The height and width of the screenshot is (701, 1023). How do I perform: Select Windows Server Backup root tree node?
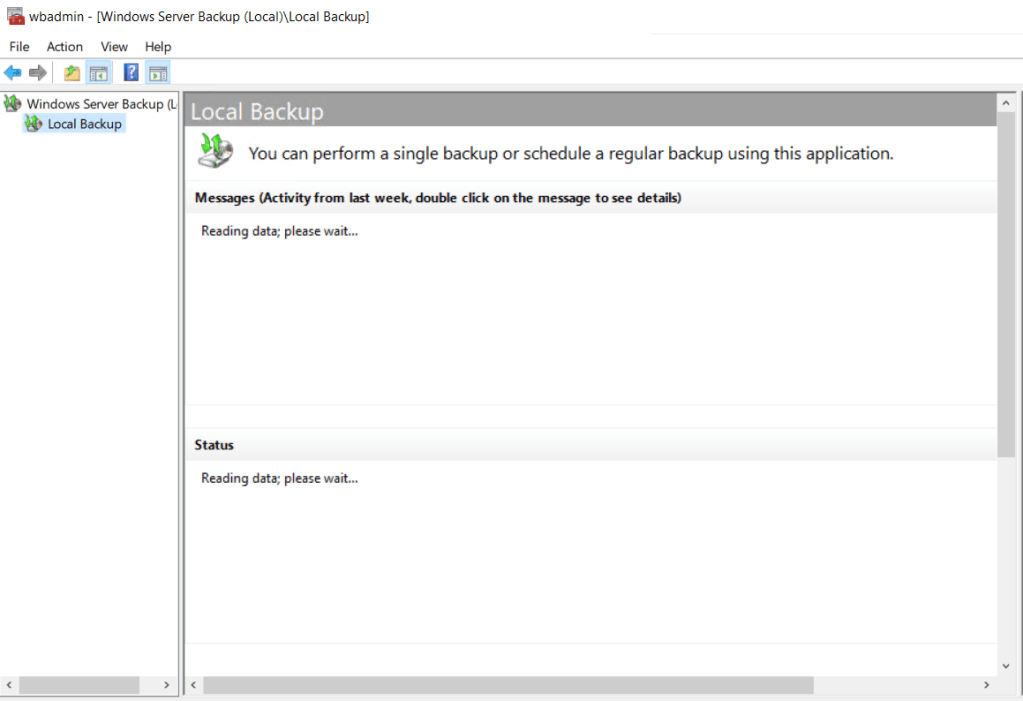tap(100, 104)
